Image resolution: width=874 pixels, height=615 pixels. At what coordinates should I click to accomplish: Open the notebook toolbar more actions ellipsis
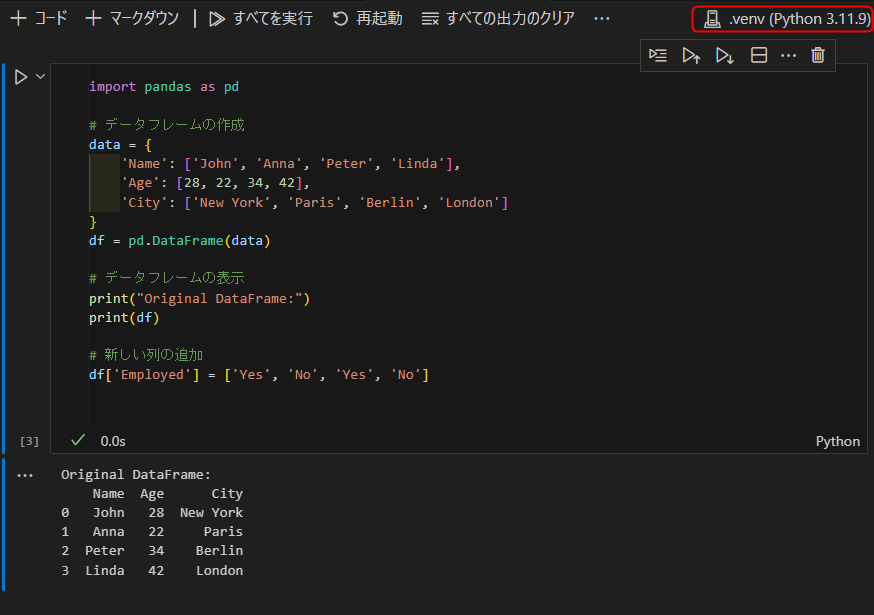coord(601,18)
